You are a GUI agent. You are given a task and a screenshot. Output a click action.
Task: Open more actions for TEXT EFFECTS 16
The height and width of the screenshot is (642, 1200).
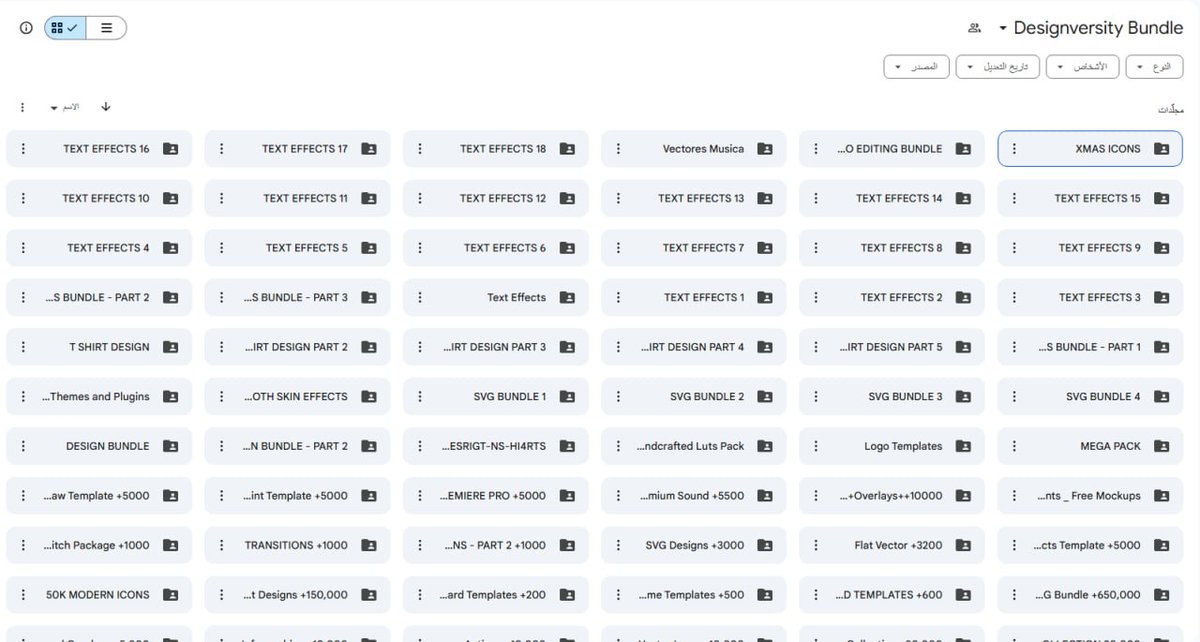23,149
